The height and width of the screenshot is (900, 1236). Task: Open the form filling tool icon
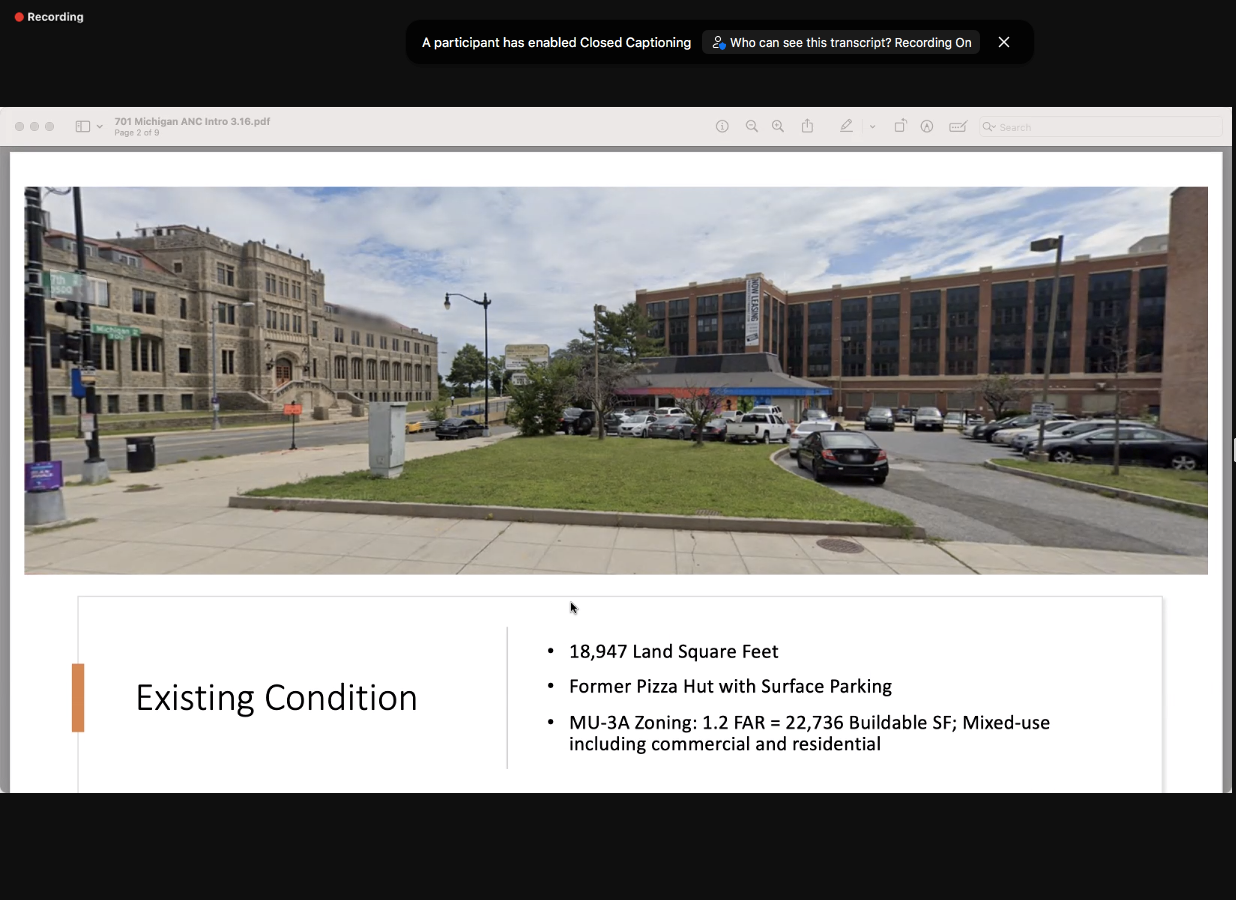click(958, 126)
